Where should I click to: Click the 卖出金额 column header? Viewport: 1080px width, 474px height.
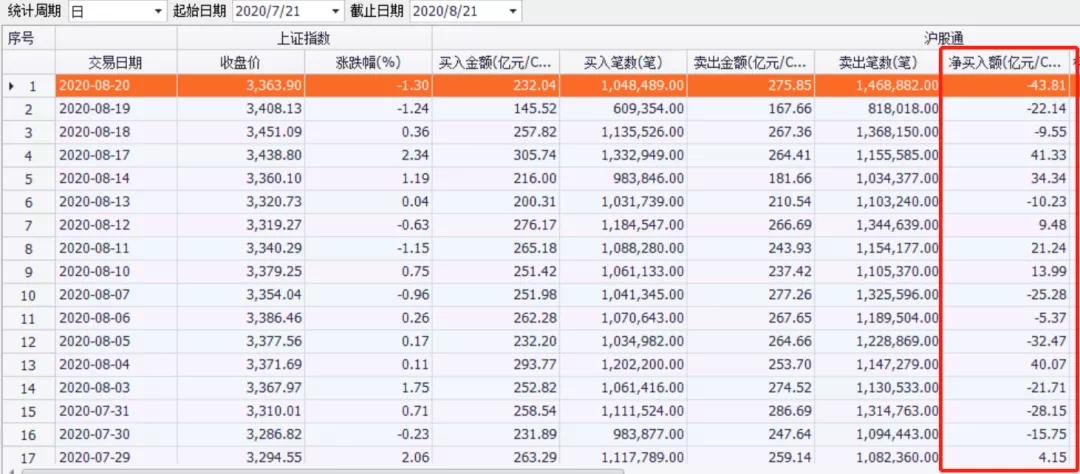point(750,63)
